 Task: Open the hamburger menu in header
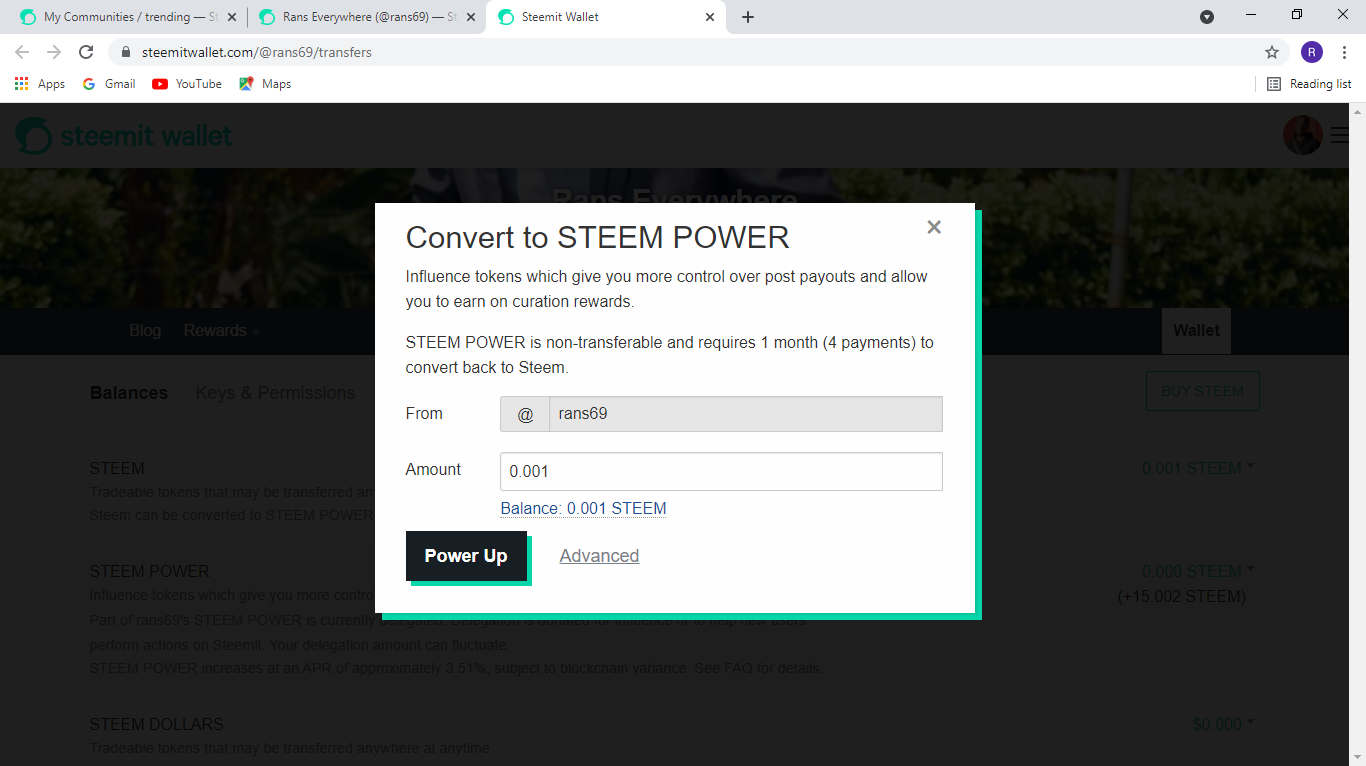click(x=1340, y=135)
